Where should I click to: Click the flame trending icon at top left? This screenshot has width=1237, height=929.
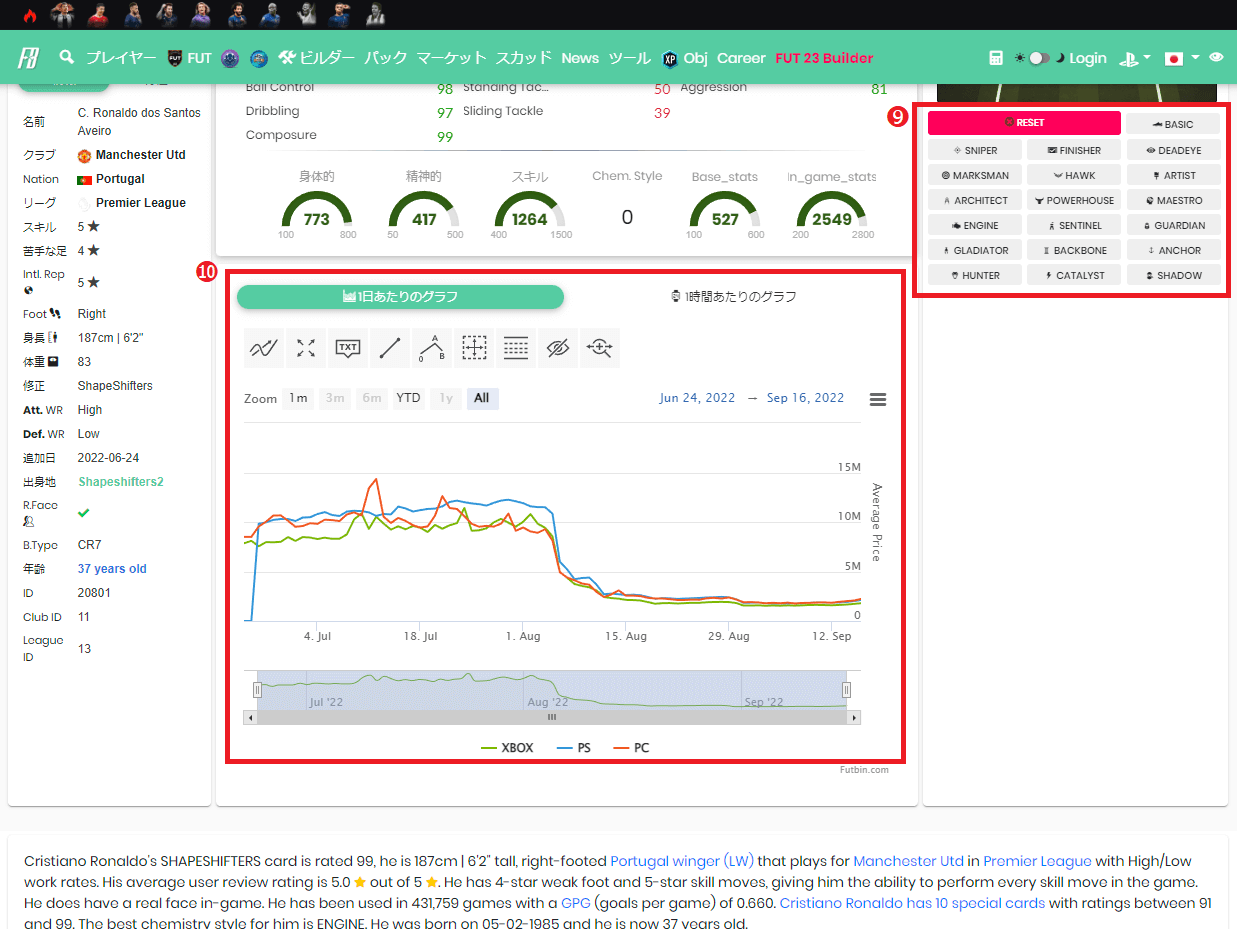pyautogui.click(x=30, y=15)
